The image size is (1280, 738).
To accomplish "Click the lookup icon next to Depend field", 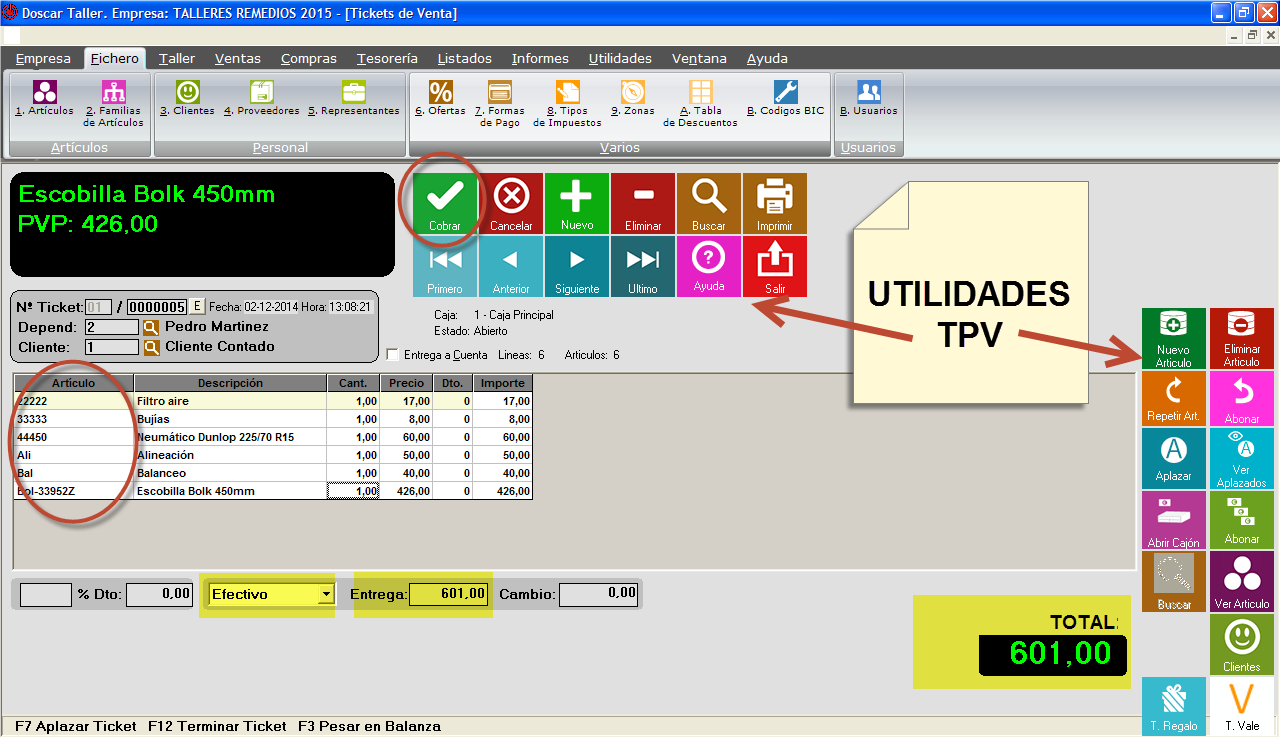I will (x=151, y=327).
